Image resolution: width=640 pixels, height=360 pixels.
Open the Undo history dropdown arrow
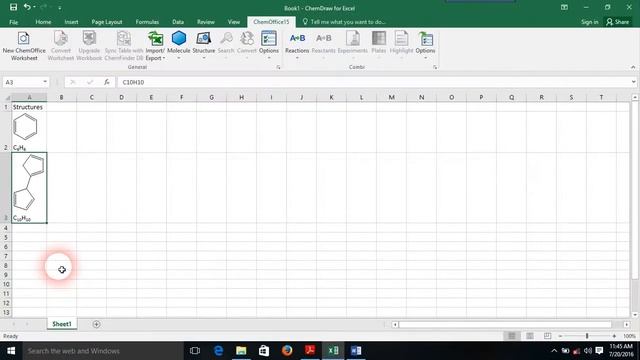click(x=34, y=7)
